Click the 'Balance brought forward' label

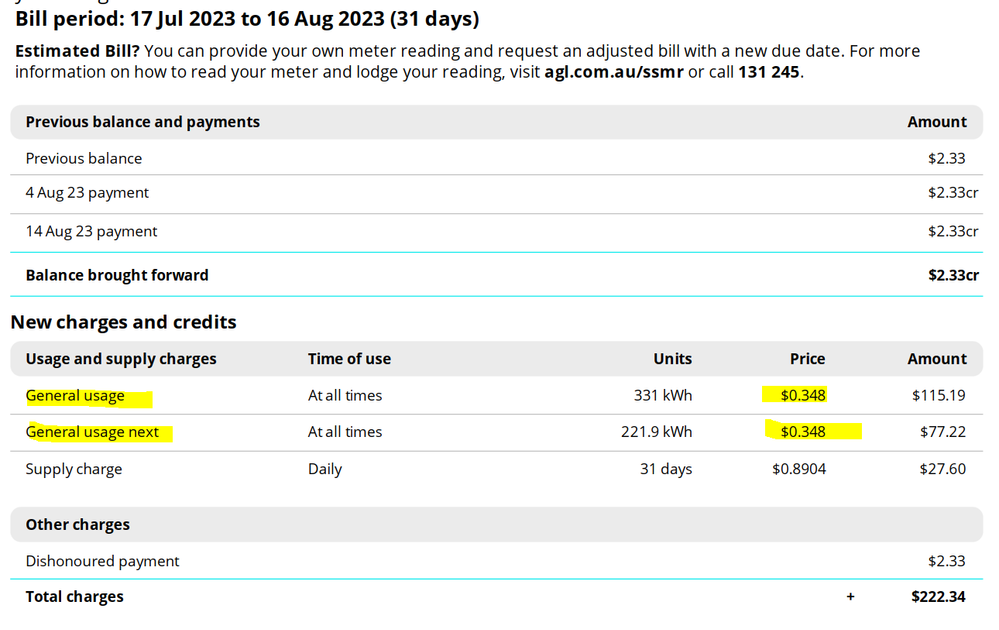(x=117, y=275)
